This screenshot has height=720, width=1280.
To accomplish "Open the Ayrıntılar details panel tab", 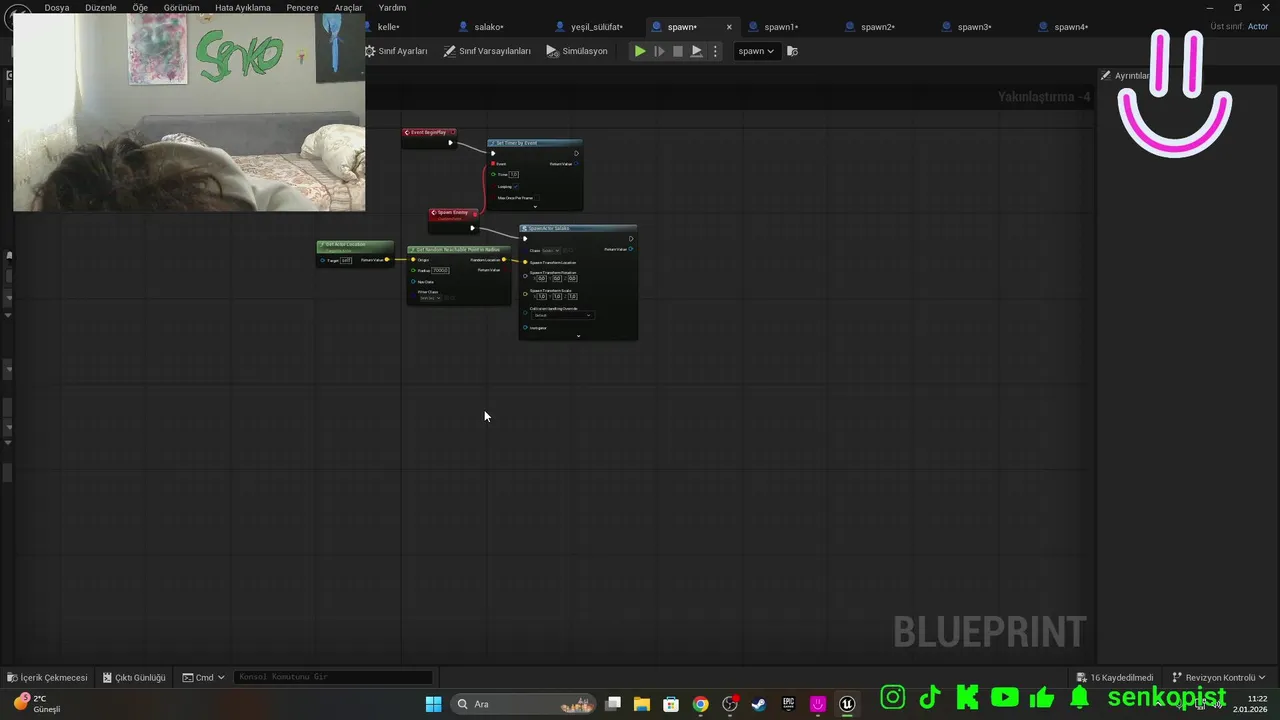I will (1127, 76).
